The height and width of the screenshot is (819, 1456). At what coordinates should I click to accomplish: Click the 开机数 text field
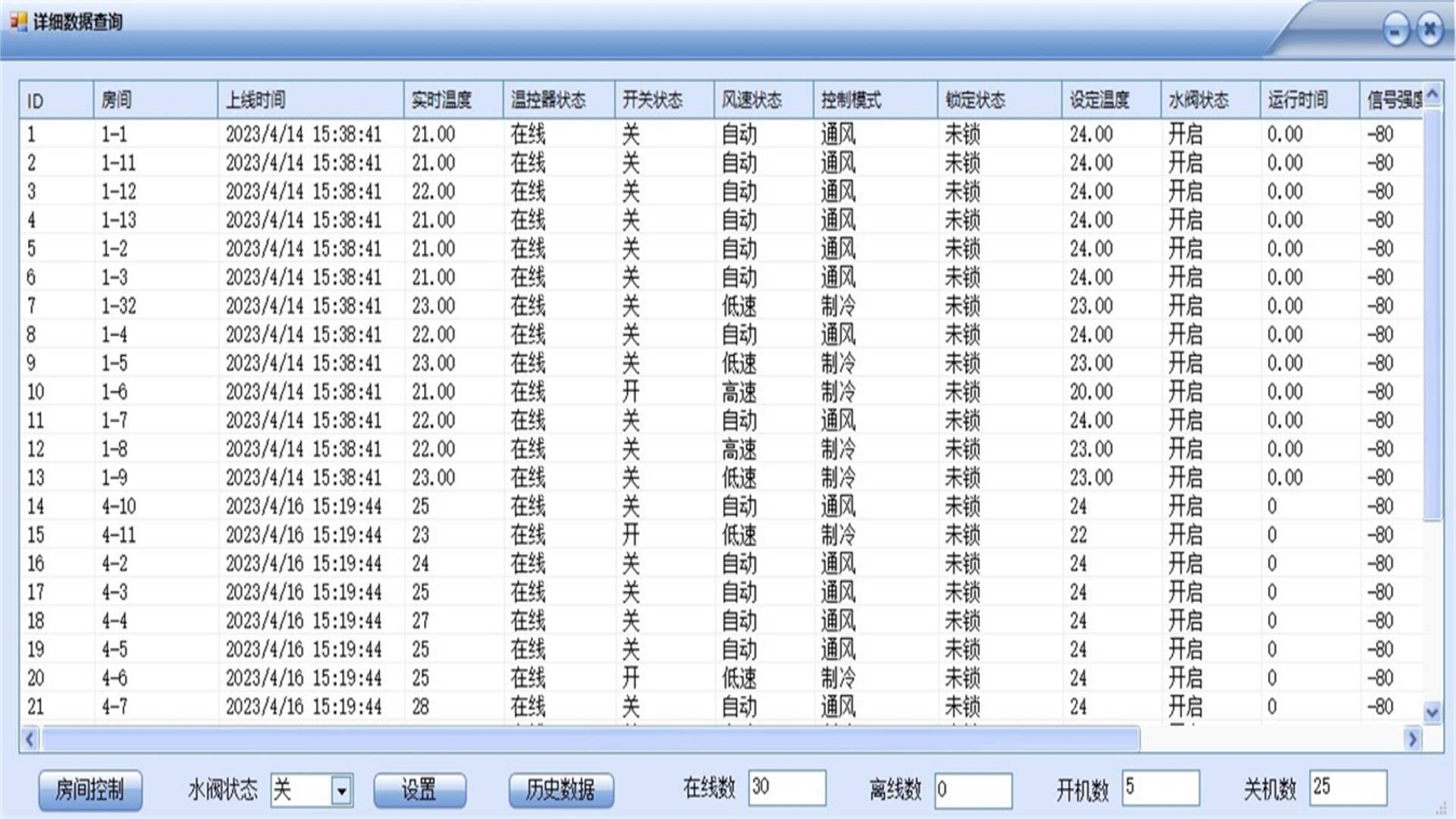point(1160,788)
